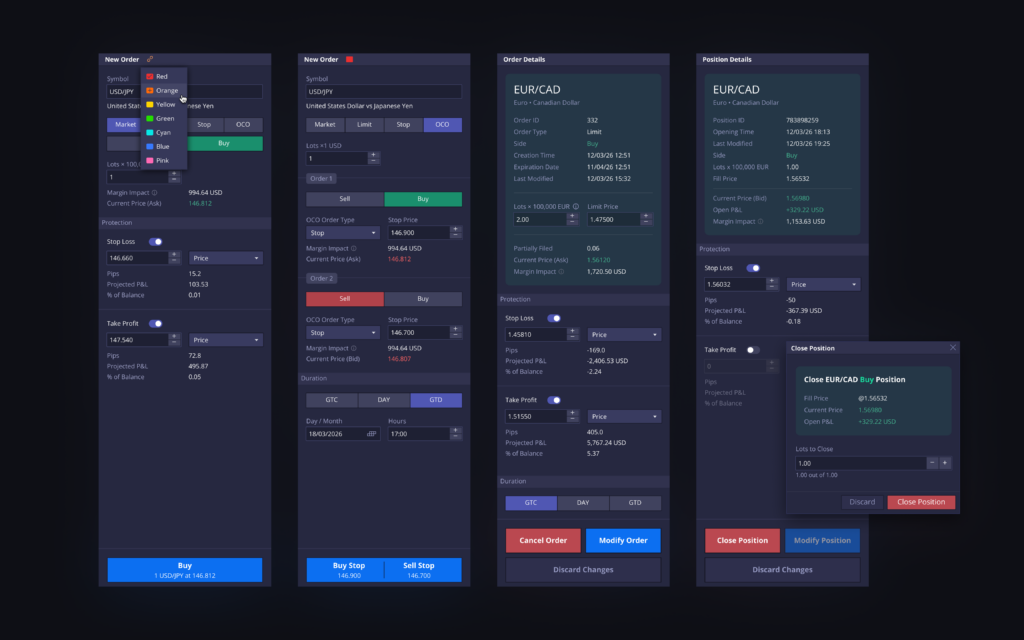Switch to the Limit tab in second New Order panel

[x=365, y=124]
